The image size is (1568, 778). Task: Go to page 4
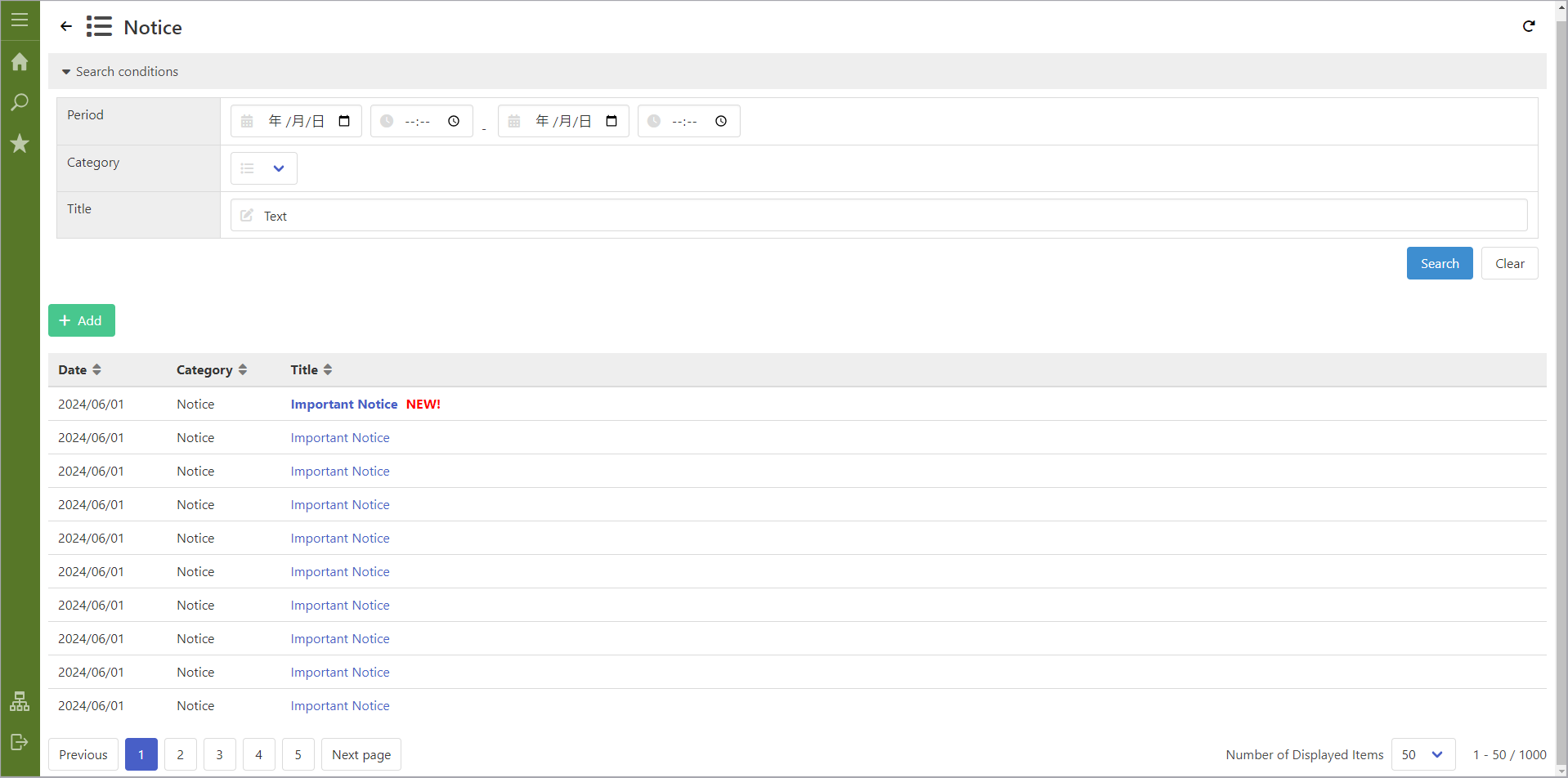259,754
